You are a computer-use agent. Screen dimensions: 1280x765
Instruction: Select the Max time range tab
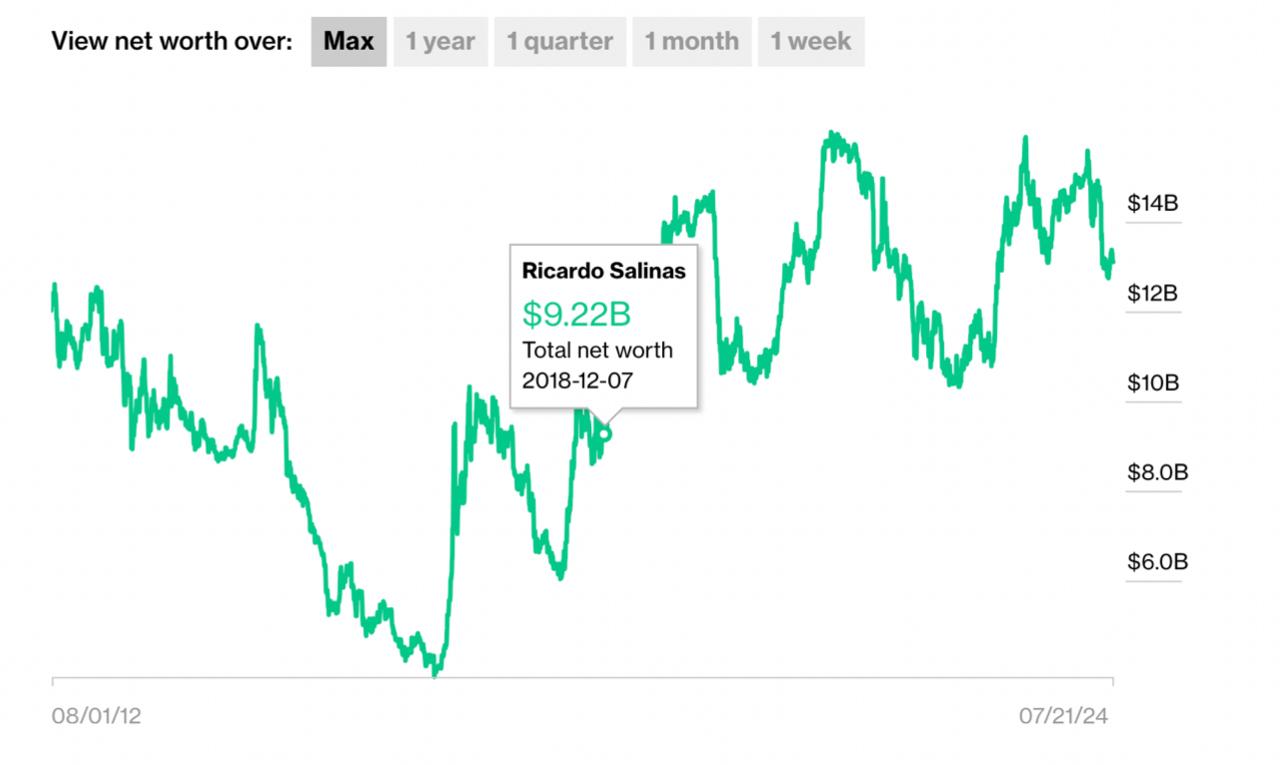pos(348,42)
